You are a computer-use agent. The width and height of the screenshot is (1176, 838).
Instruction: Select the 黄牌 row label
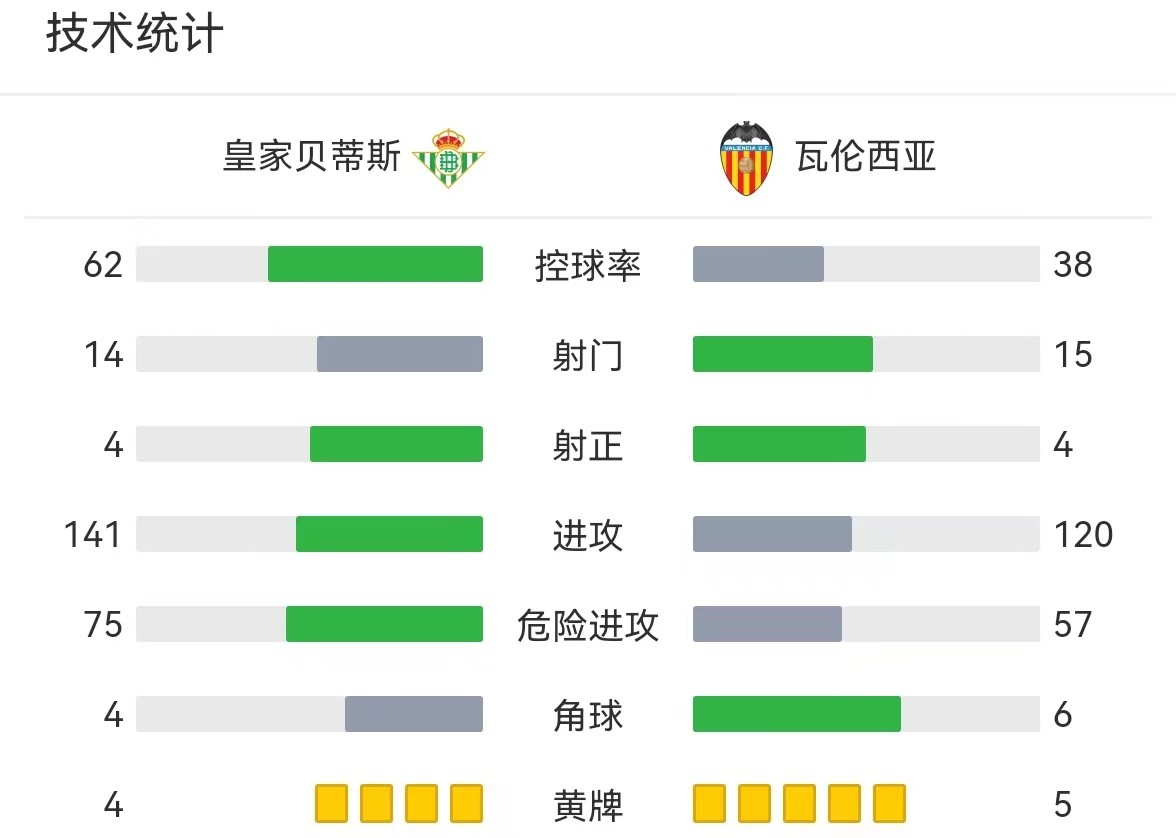click(x=588, y=805)
